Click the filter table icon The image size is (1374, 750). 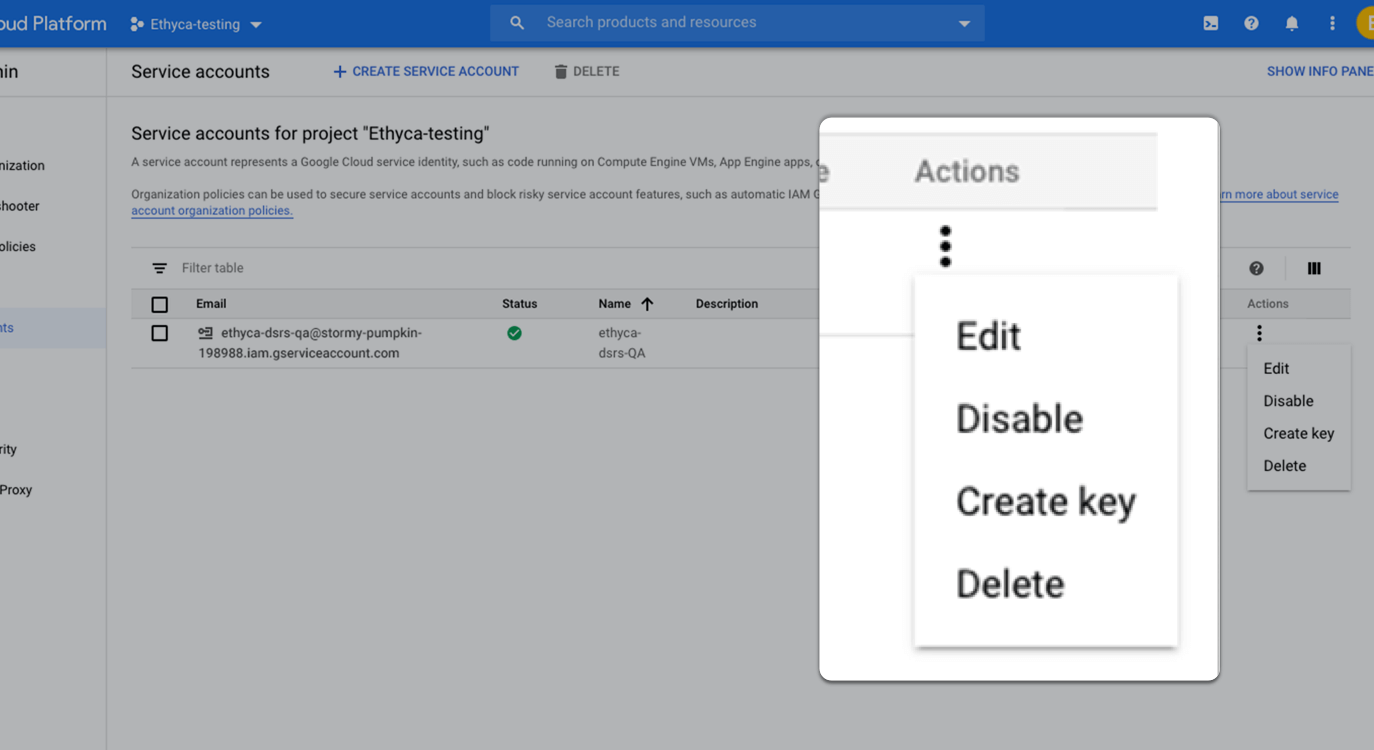point(159,268)
